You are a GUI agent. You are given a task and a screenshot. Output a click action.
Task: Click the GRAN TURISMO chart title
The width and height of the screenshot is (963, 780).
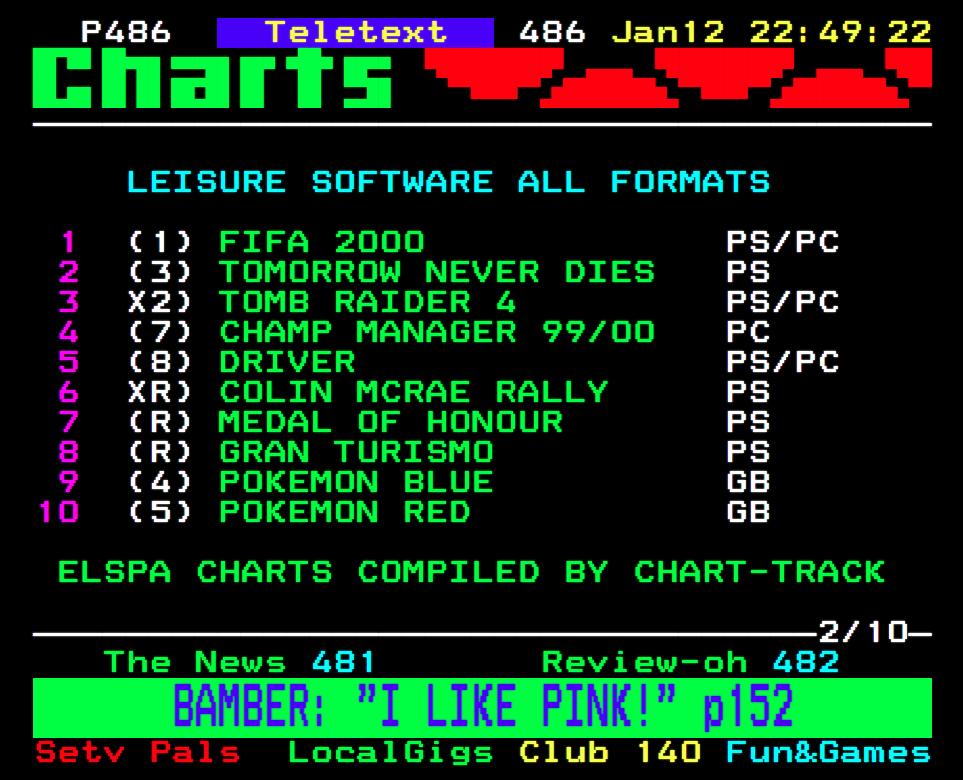coord(356,453)
